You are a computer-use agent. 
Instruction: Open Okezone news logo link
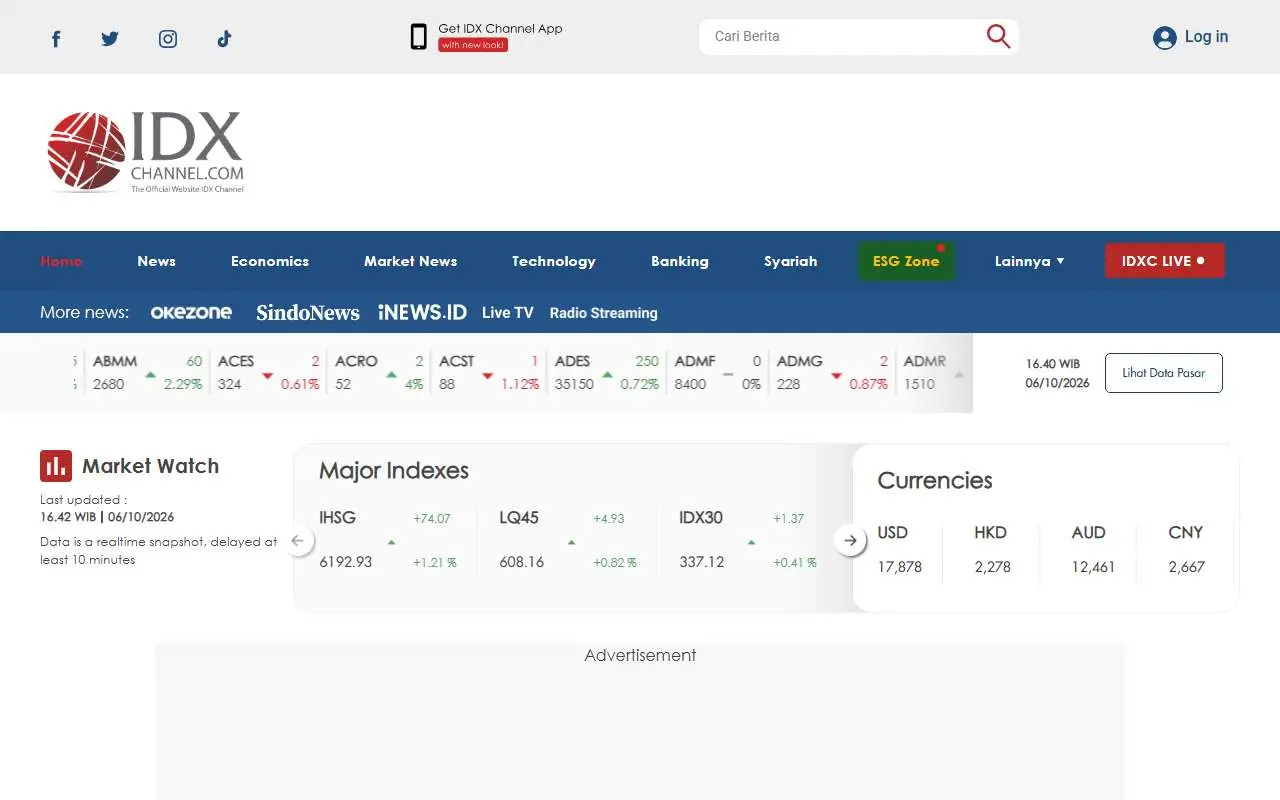tap(191, 312)
